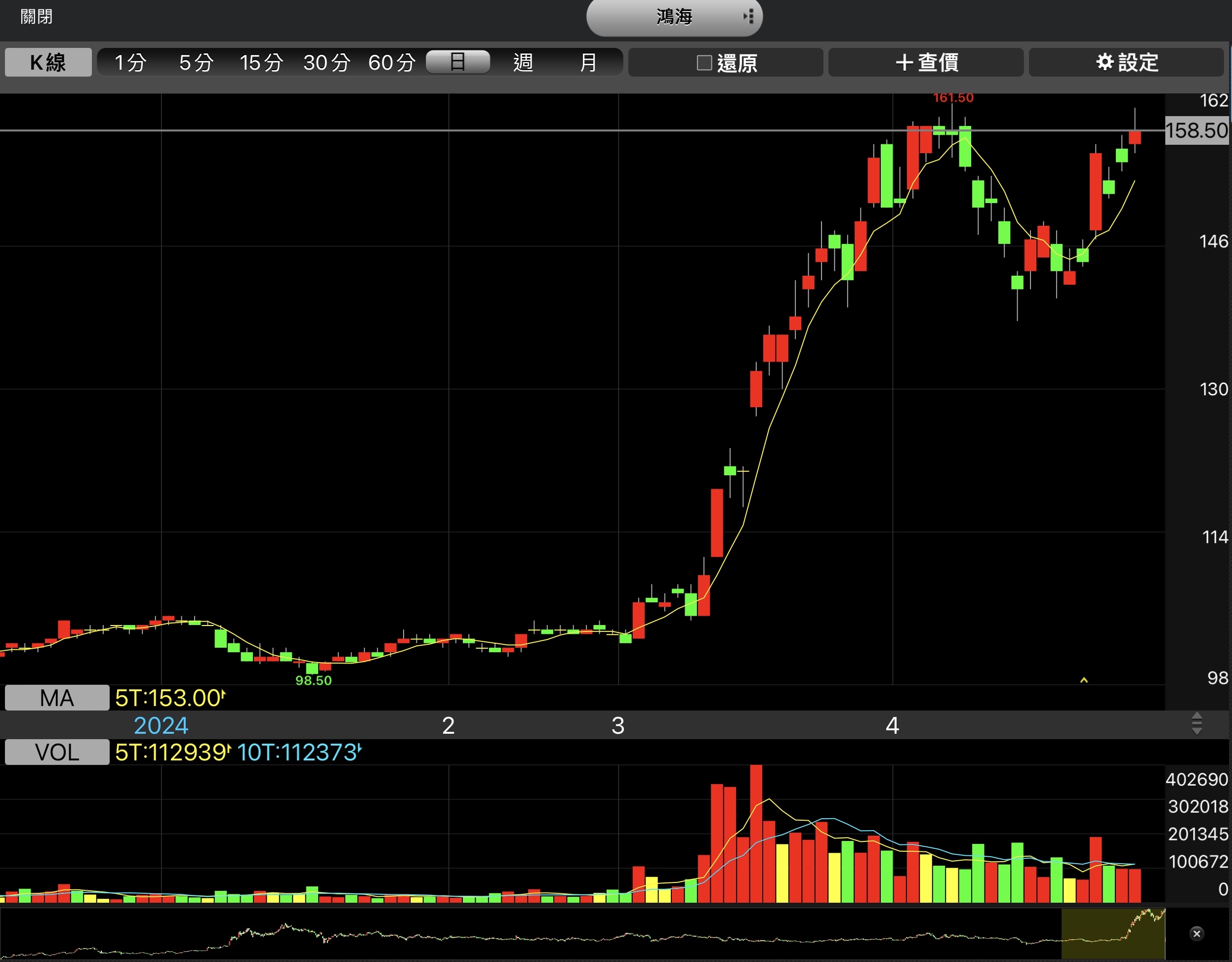Click the ＋查價 price lookup button
This screenshot has width=1232, height=962.
(x=926, y=62)
